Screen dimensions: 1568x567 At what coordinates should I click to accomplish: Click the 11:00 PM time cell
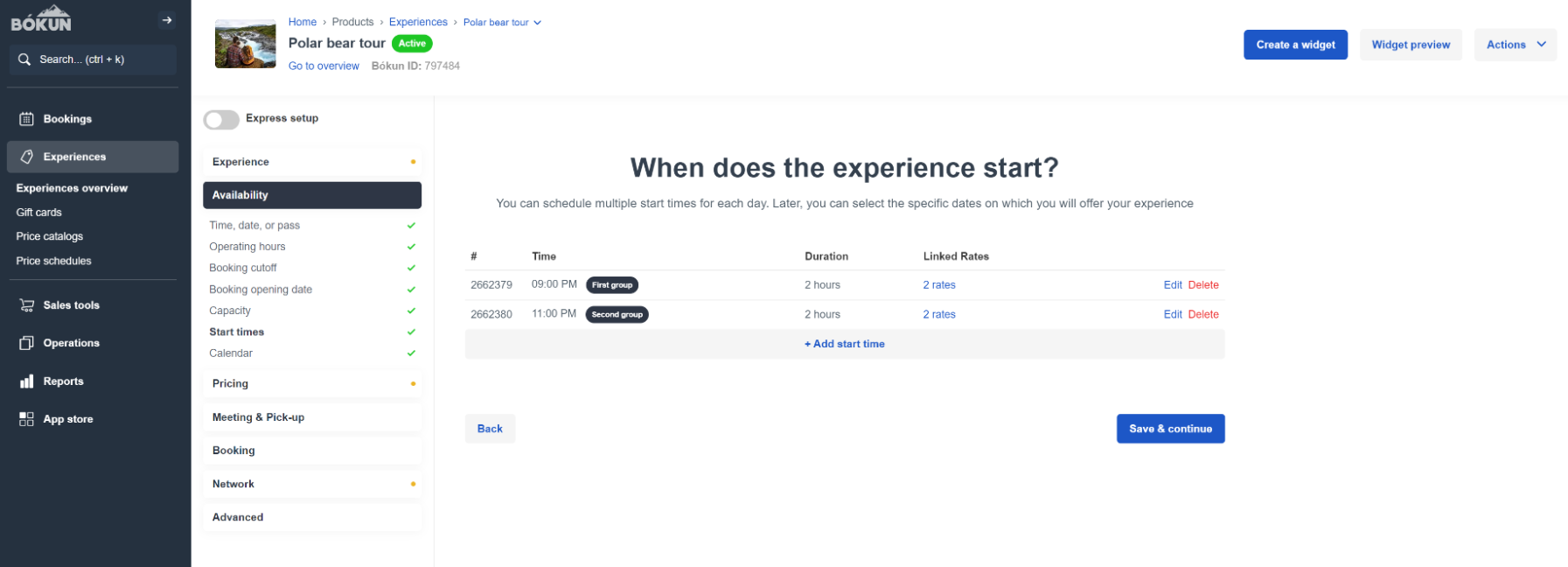[554, 313]
